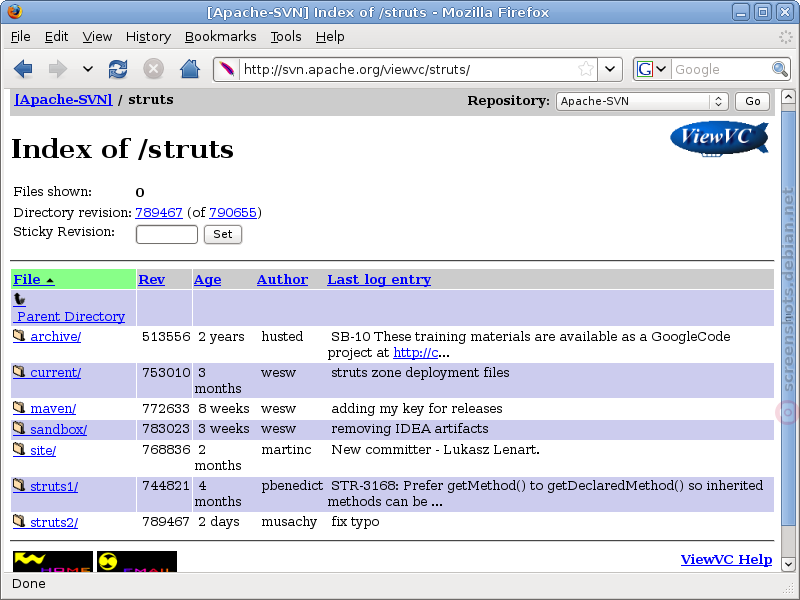Image resolution: width=800 pixels, height=600 pixels.
Task: Click the ViewVC logo
Action: point(719,138)
